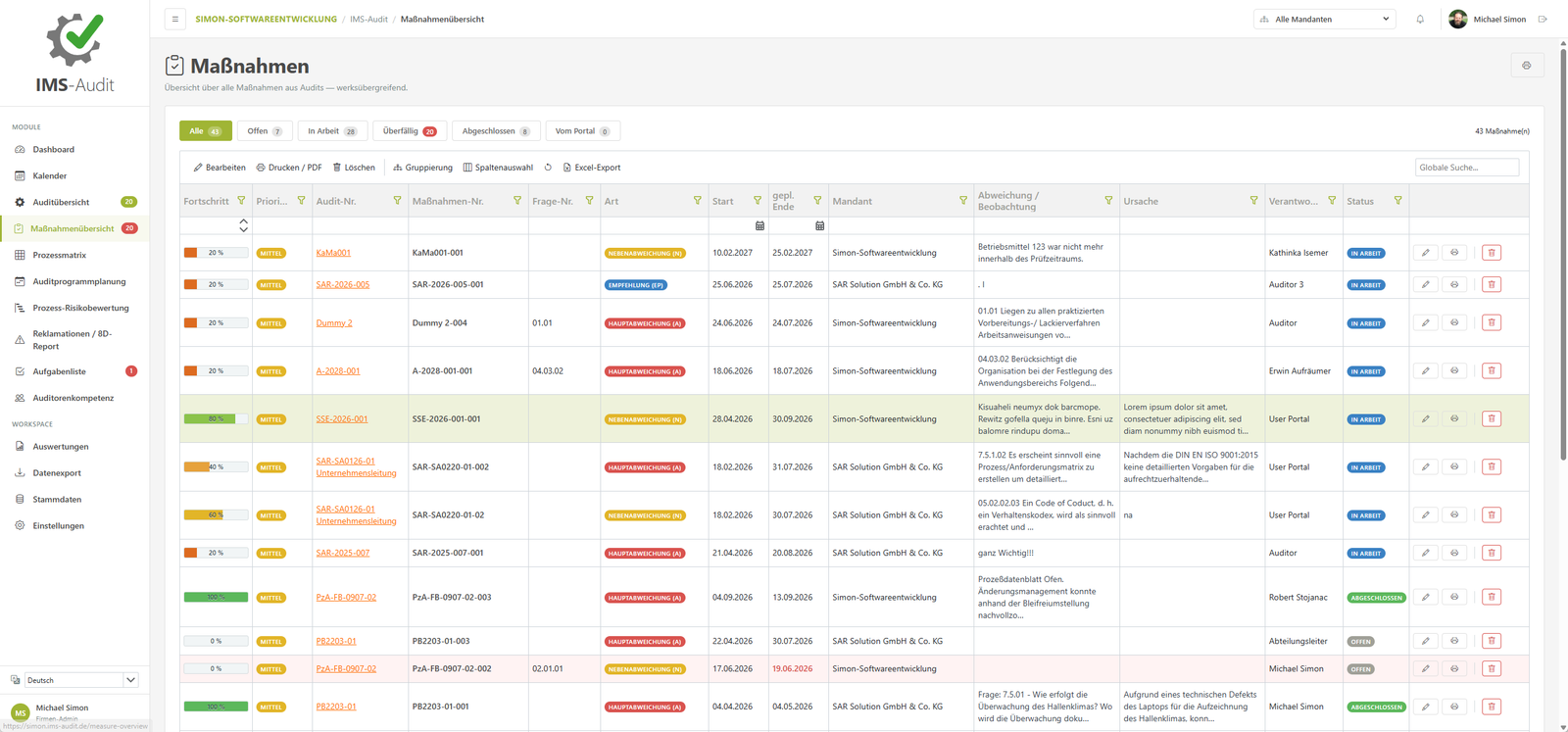Click the Bearbeiten toolbar button

(220, 168)
